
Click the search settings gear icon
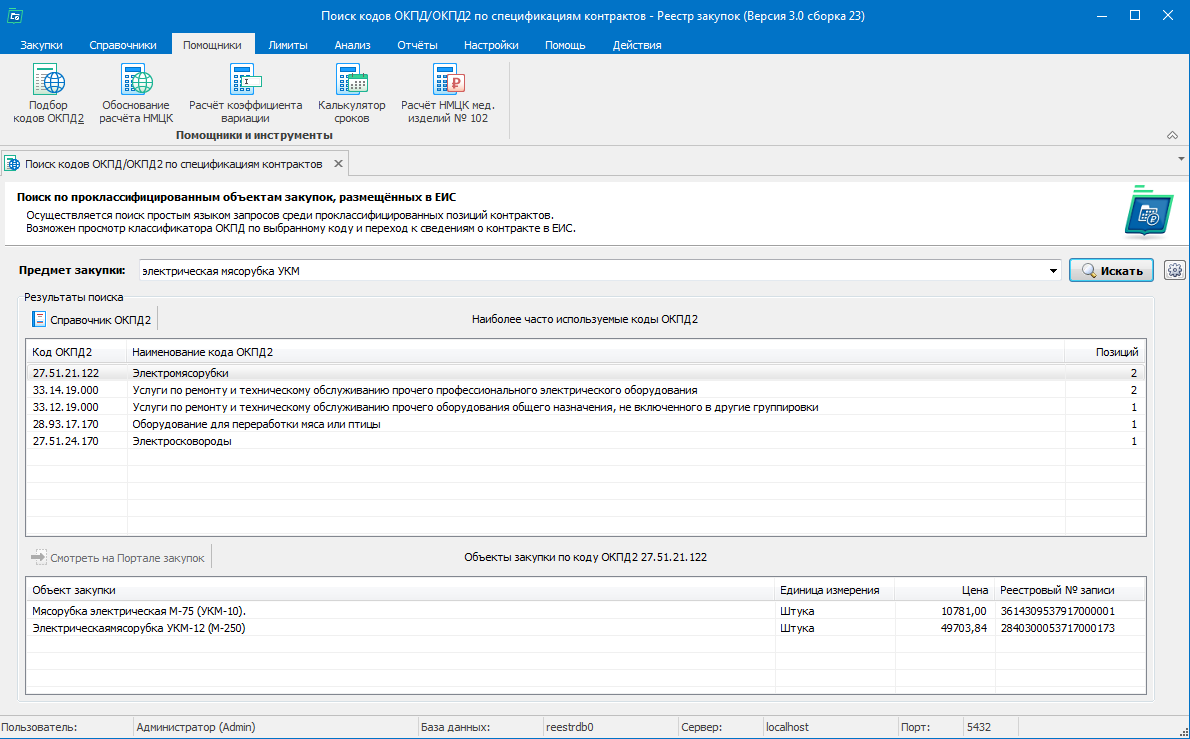(x=1175, y=270)
